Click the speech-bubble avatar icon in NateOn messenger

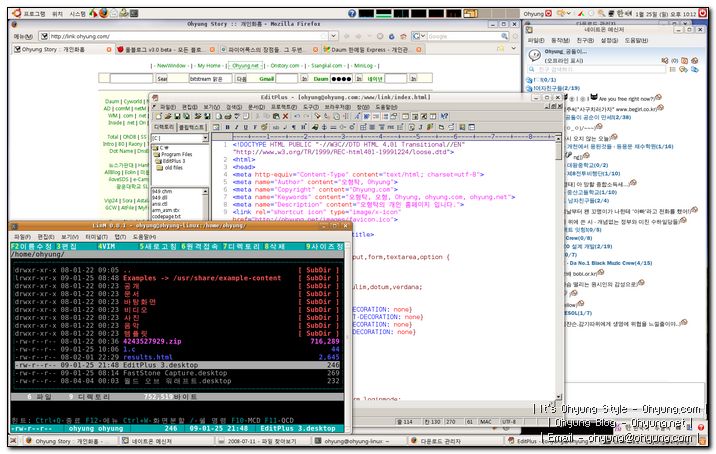tap(534, 55)
